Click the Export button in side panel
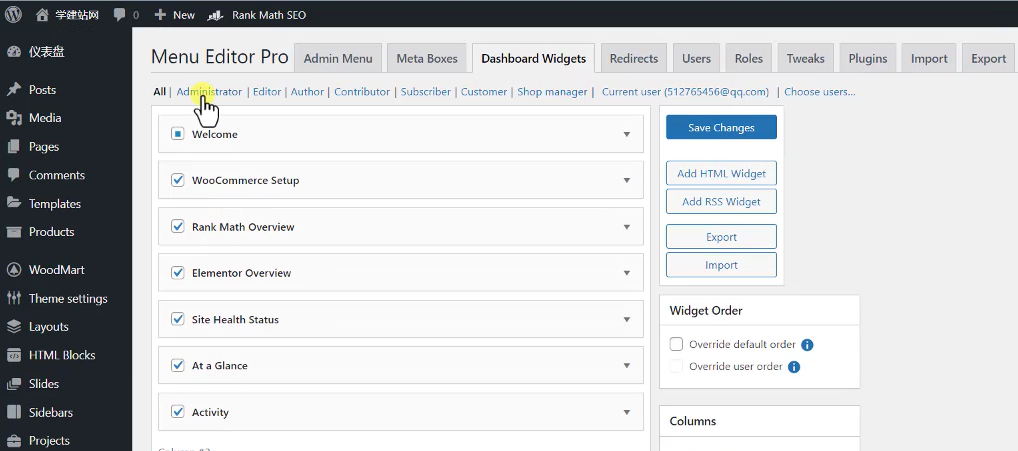This screenshot has height=451, width=1018. (721, 237)
